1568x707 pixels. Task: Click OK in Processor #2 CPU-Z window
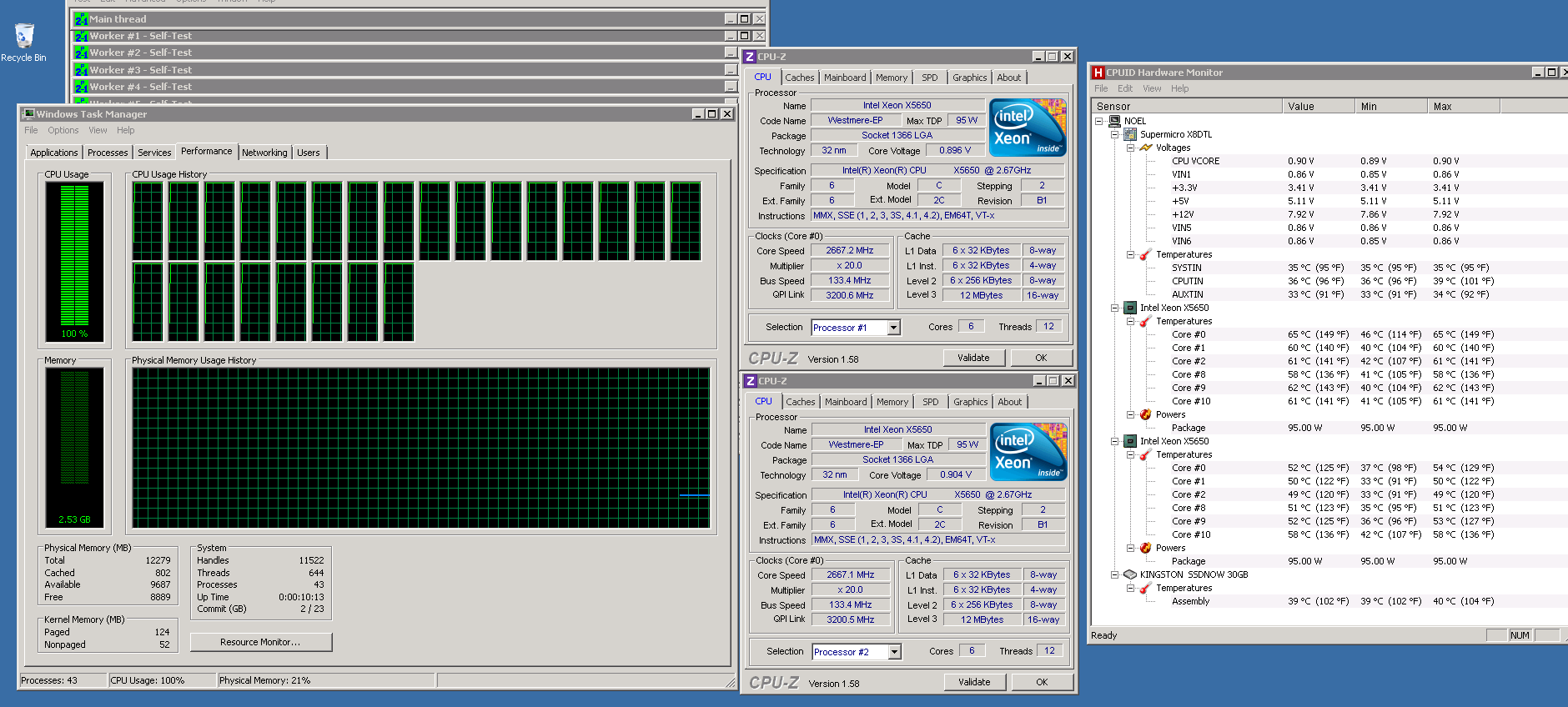click(1042, 682)
